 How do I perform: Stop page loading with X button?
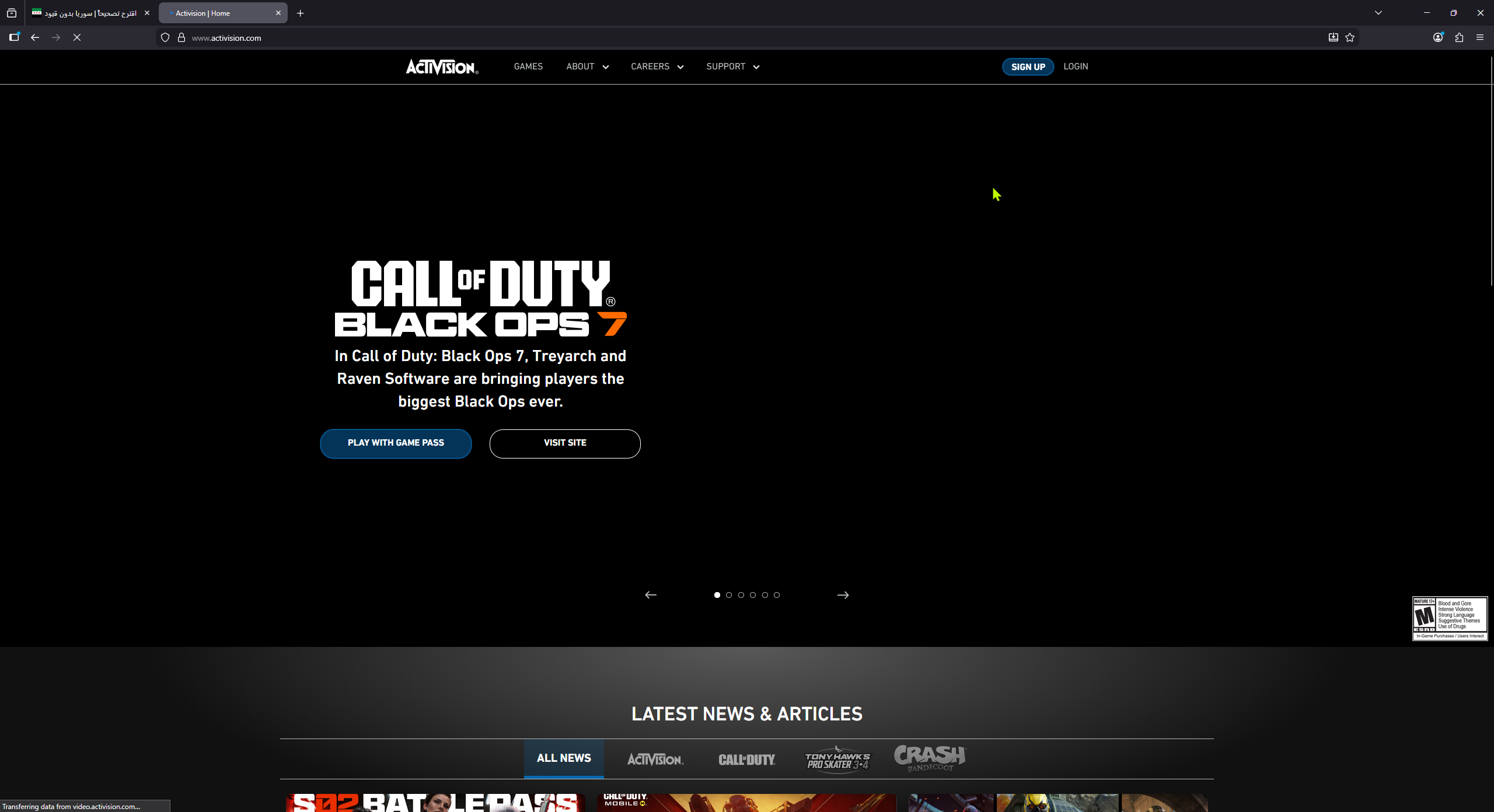point(77,37)
